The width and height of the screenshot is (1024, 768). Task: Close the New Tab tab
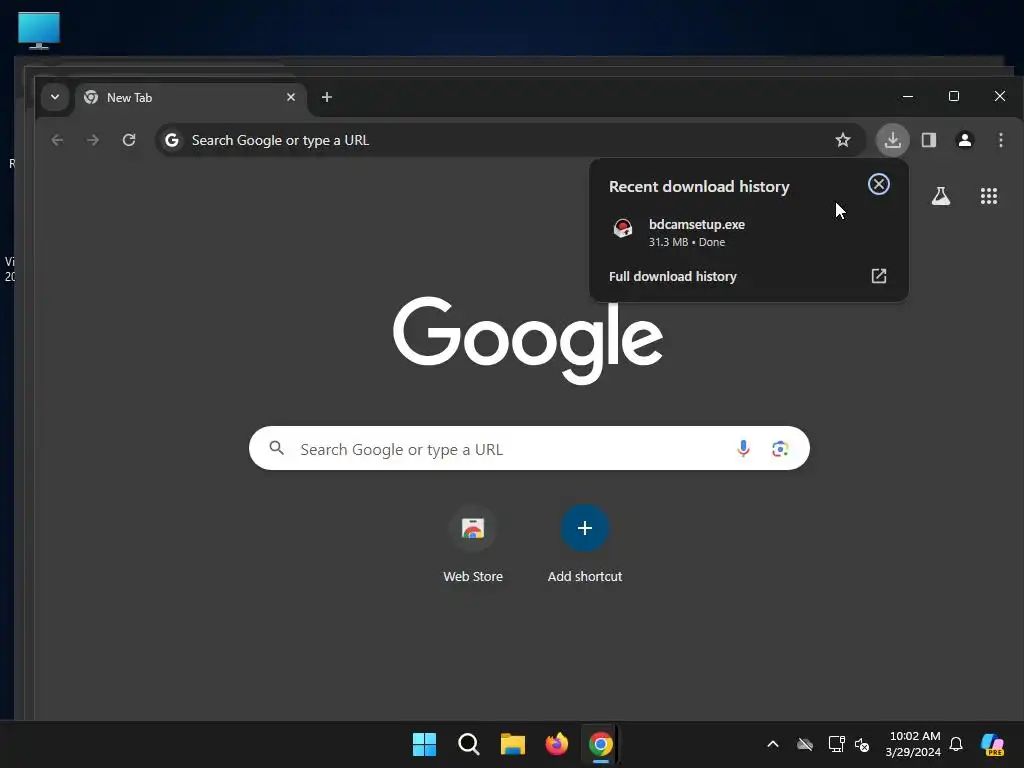coord(291,97)
